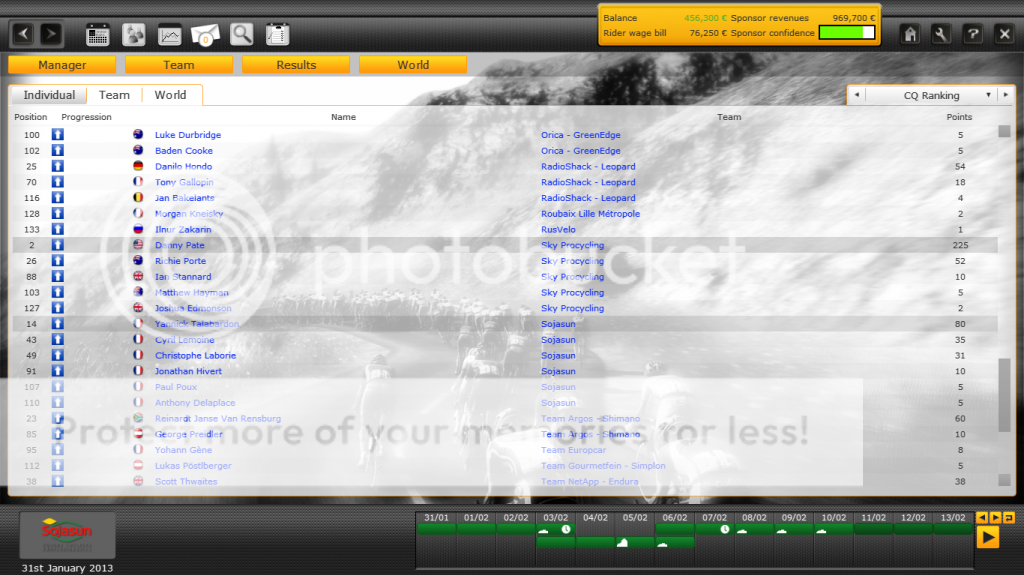Viewport: 1024px width, 575px height.
Task: Select the 10/02 date on the timeline
Action: [833, 518]
